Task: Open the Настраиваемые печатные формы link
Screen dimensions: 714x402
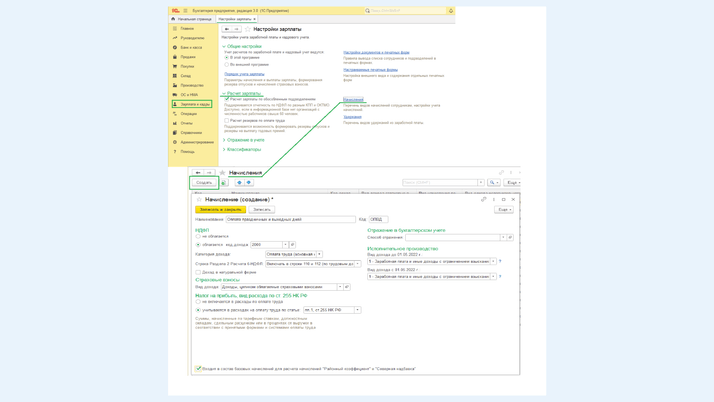Action: point(370,70)
